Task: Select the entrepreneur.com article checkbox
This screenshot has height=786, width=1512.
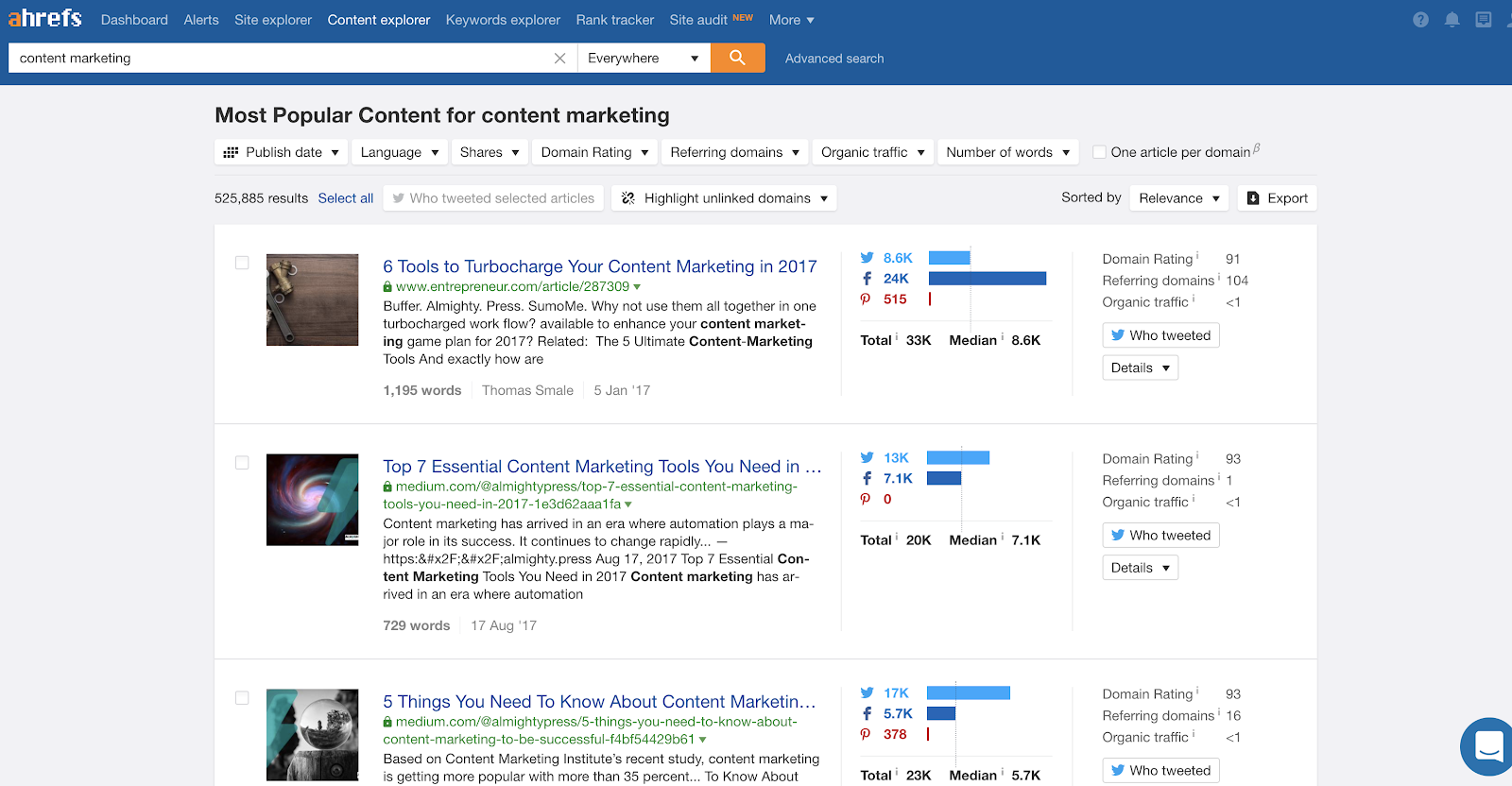Action: coord(242,263)
